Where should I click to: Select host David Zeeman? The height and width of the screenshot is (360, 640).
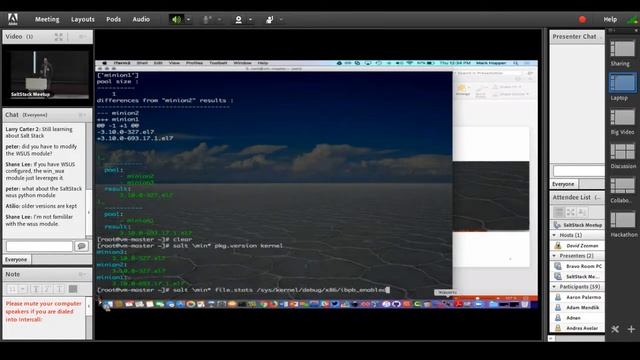tap(578, 246)
